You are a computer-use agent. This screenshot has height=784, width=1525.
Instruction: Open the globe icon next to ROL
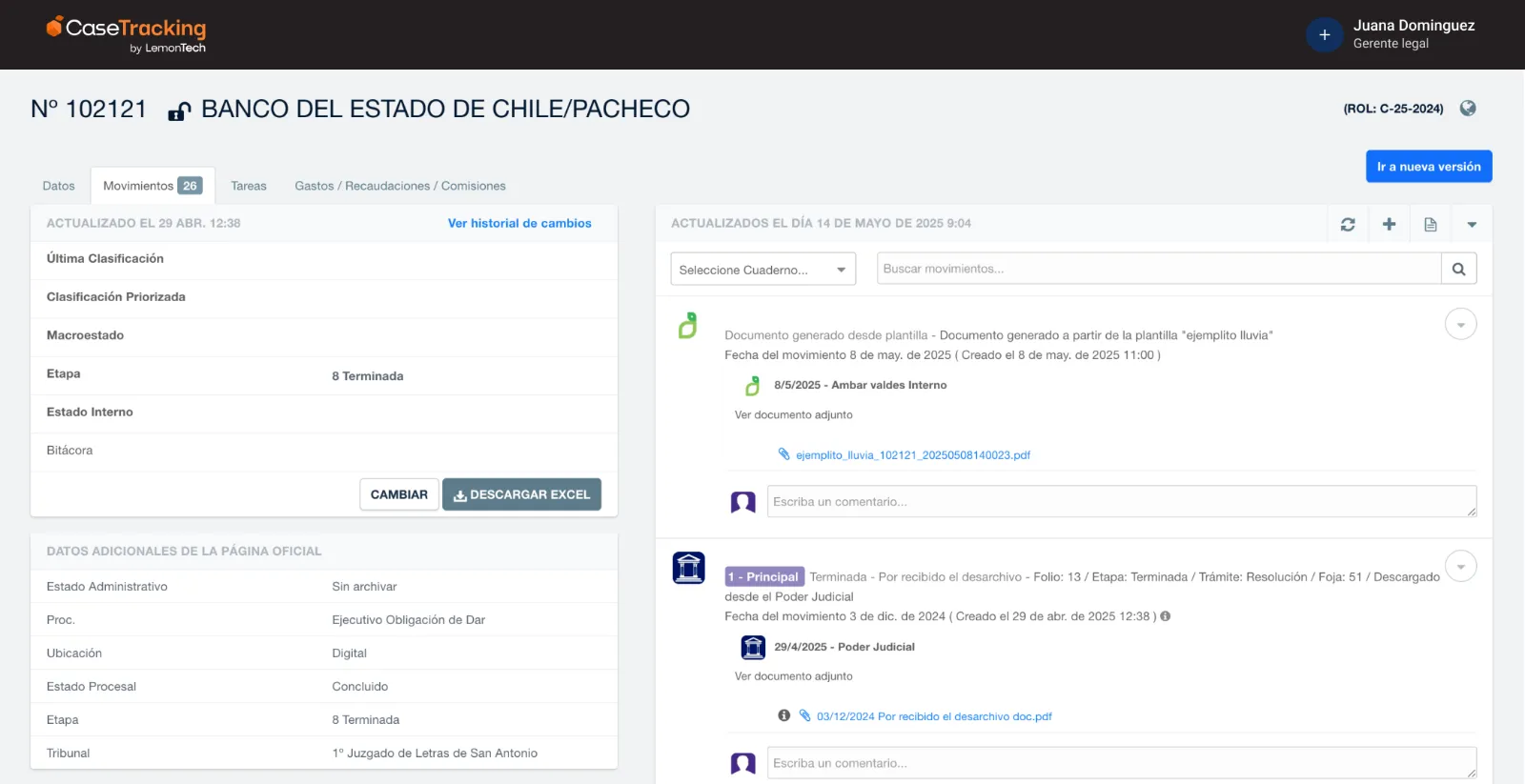pos(1468,109)
